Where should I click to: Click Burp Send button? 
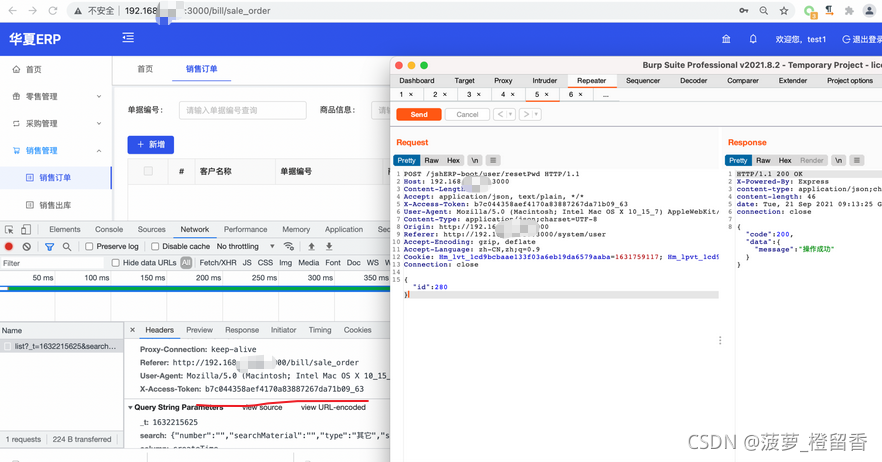[x=418, y=114]
